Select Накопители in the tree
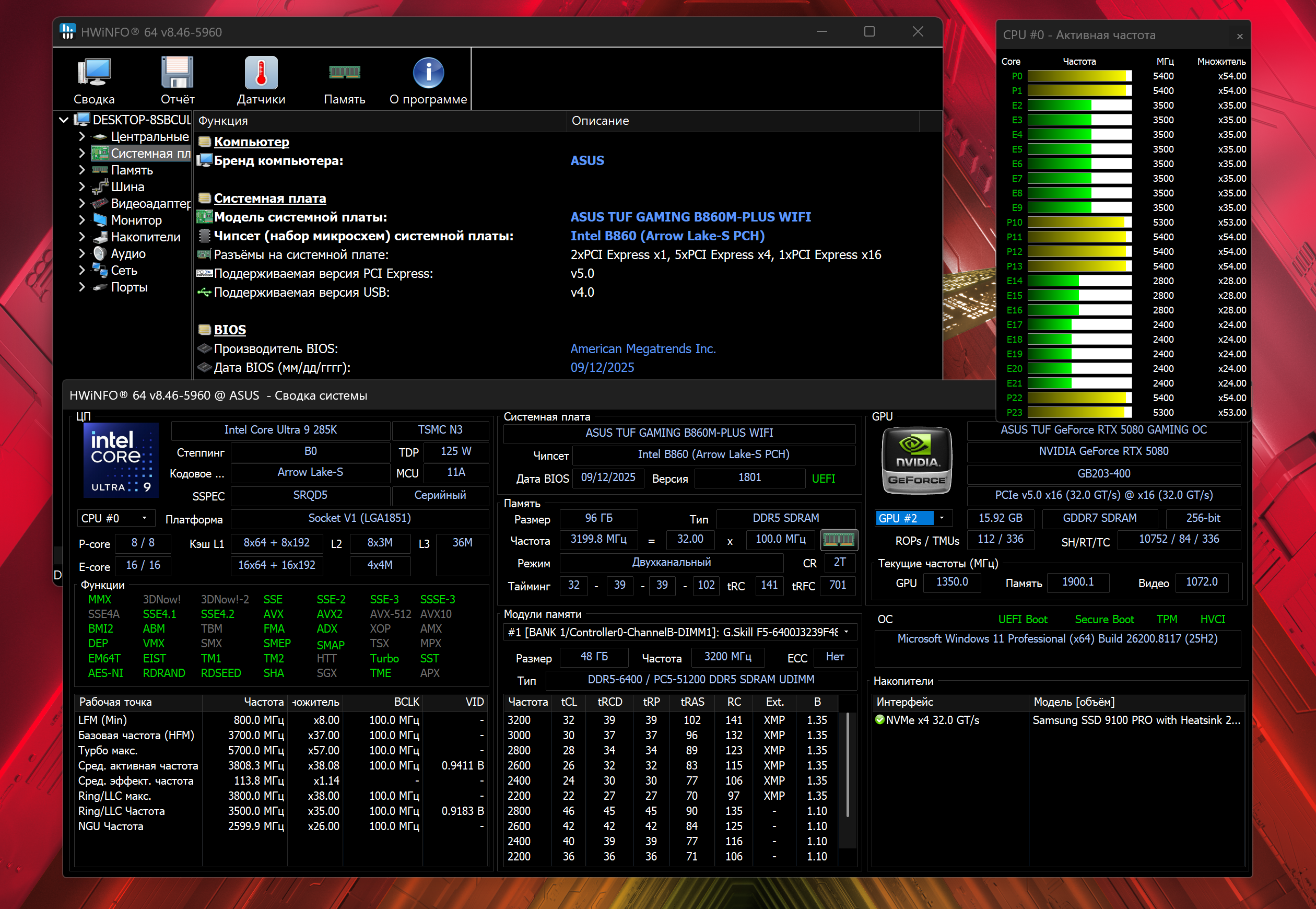This screenshot has width=1316, height=909. [x=145, y=237]
